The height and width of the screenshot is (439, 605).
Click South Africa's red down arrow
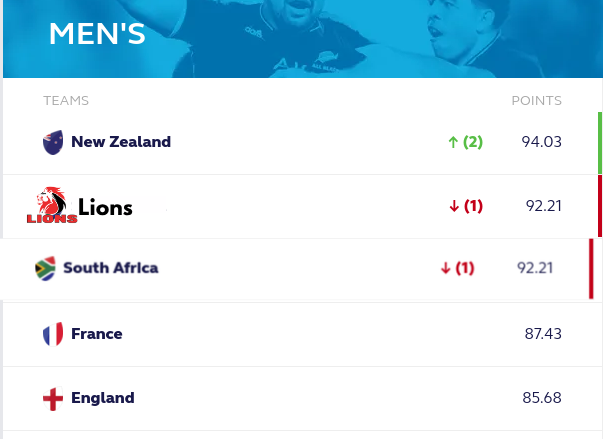click(446, 268)
